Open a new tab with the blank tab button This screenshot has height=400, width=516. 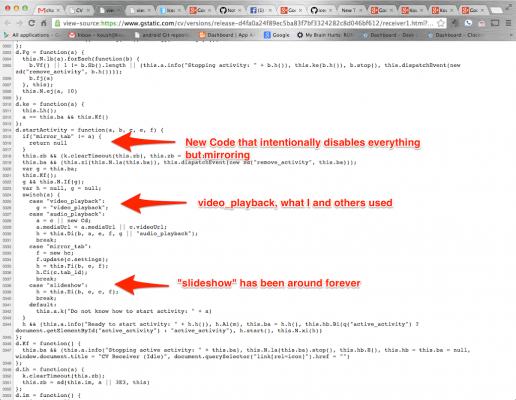coord(496,10)
